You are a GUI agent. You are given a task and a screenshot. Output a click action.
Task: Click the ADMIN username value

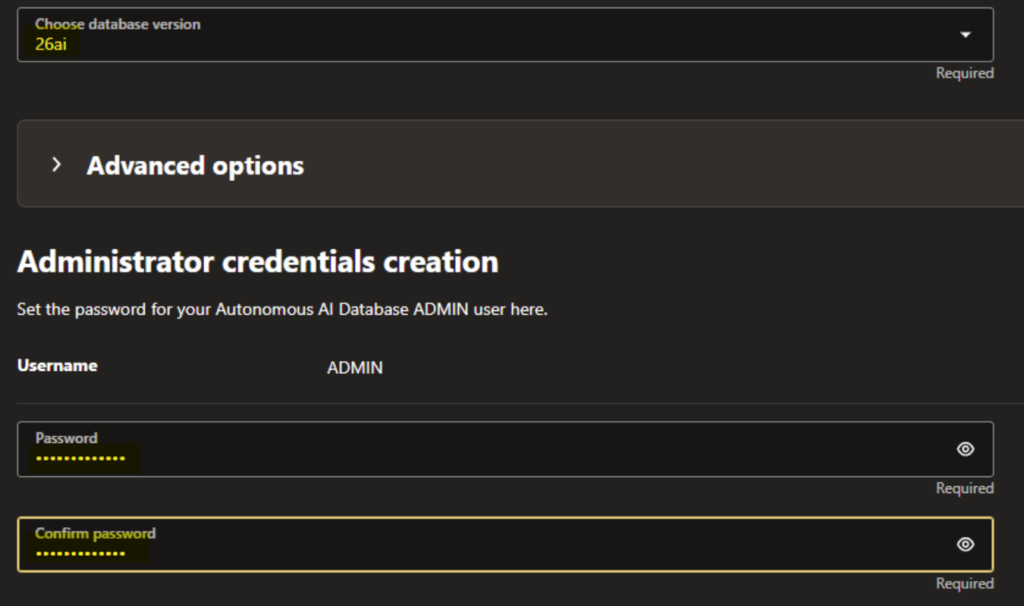click(x=355, y=368)
